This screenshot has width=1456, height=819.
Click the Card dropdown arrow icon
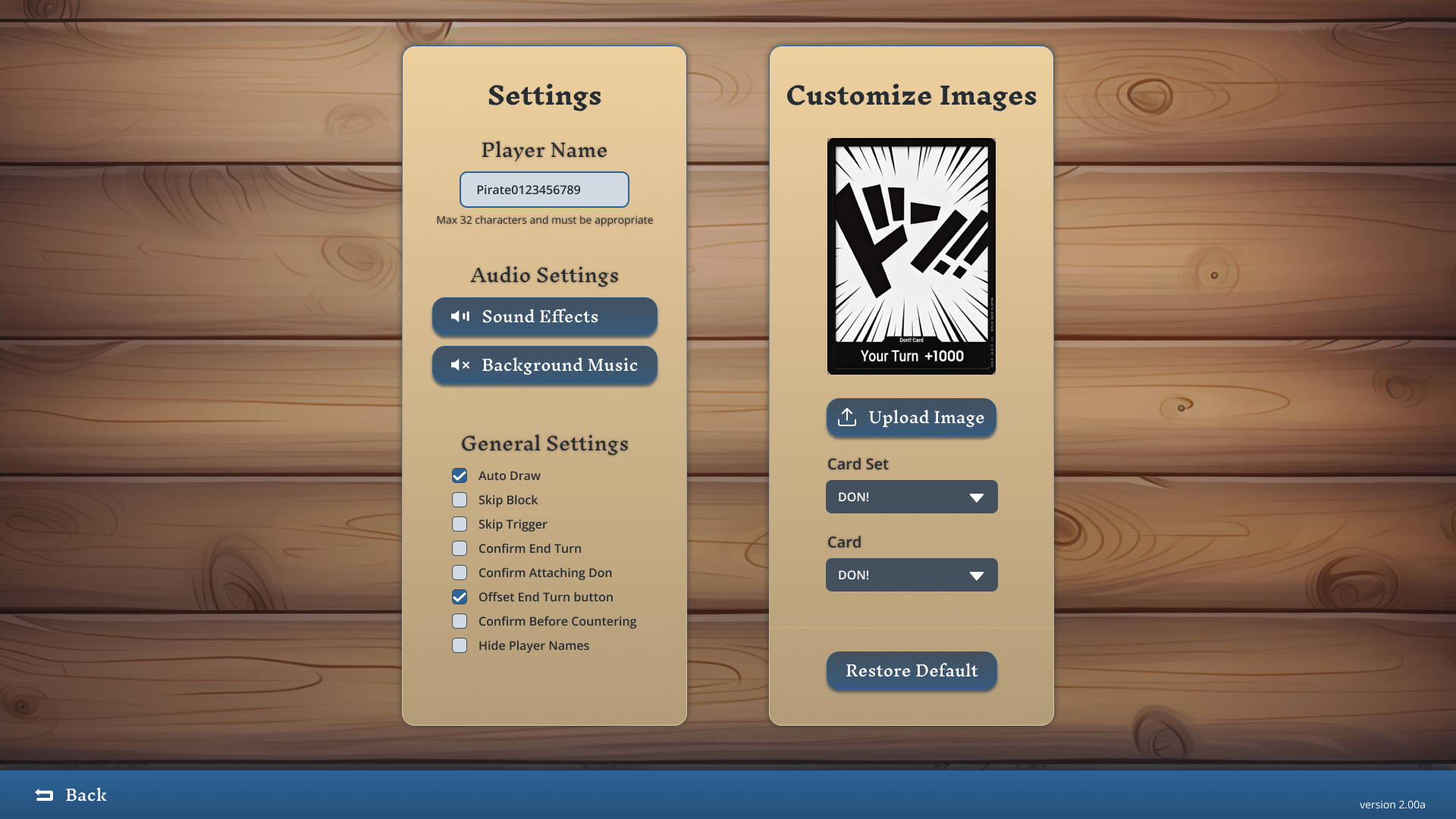coord(976,576)
